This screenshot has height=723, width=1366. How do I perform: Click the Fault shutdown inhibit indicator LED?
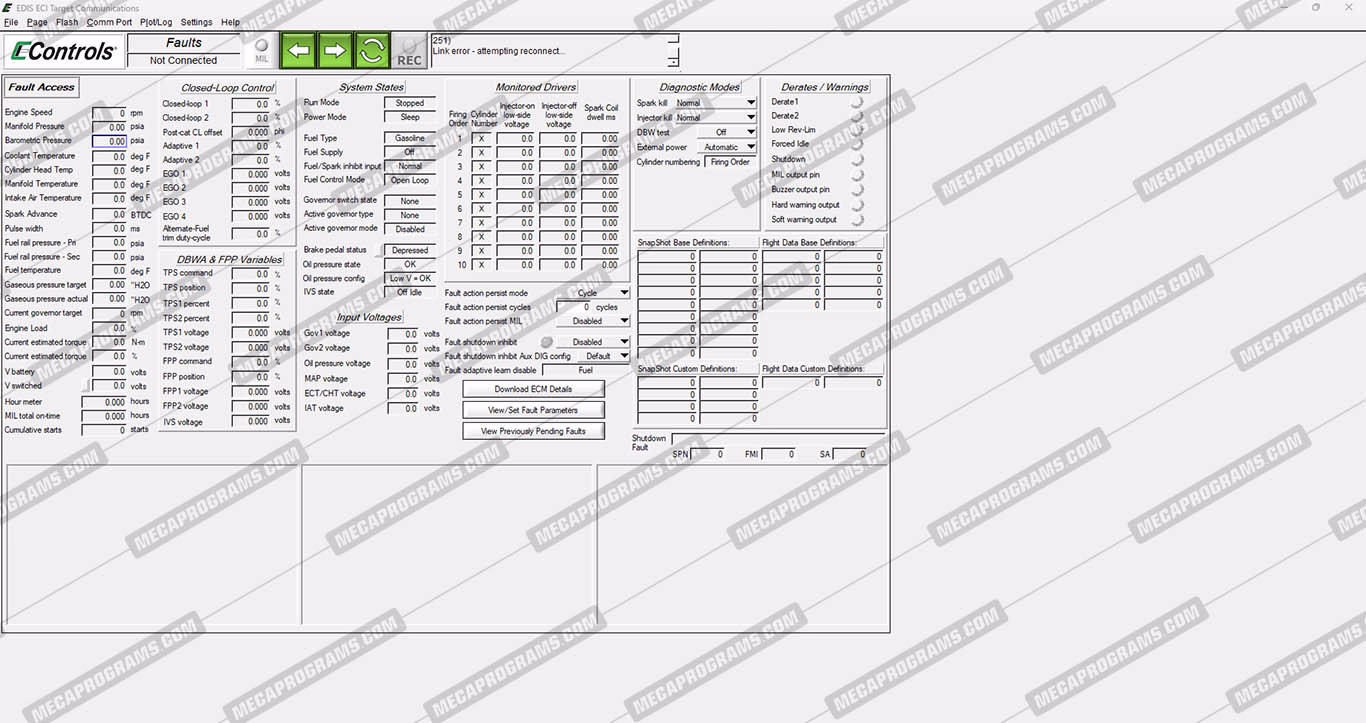click(546, 342)
